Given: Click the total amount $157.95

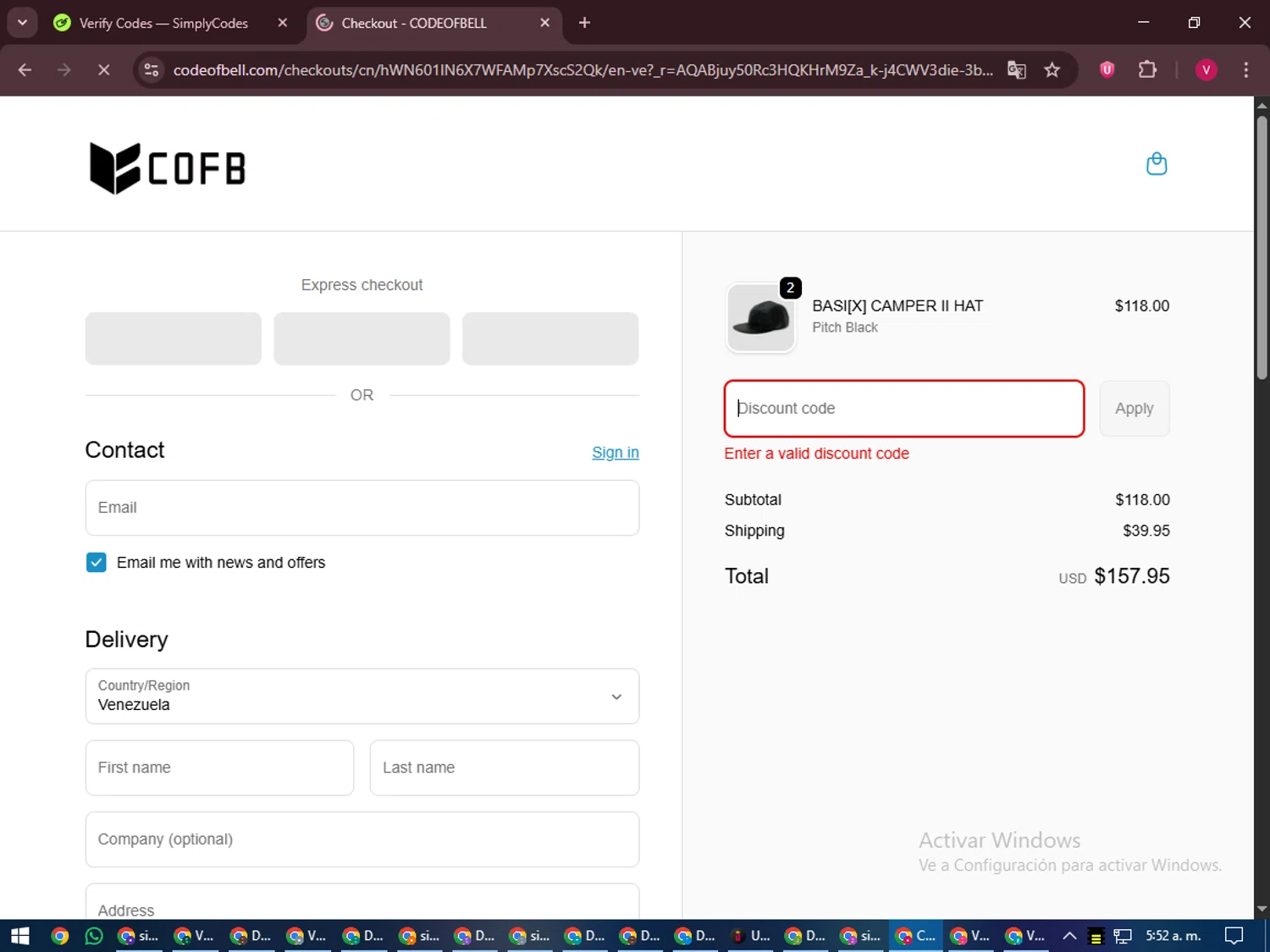Looking at the screenshot, I should [x=1132, y=576].
